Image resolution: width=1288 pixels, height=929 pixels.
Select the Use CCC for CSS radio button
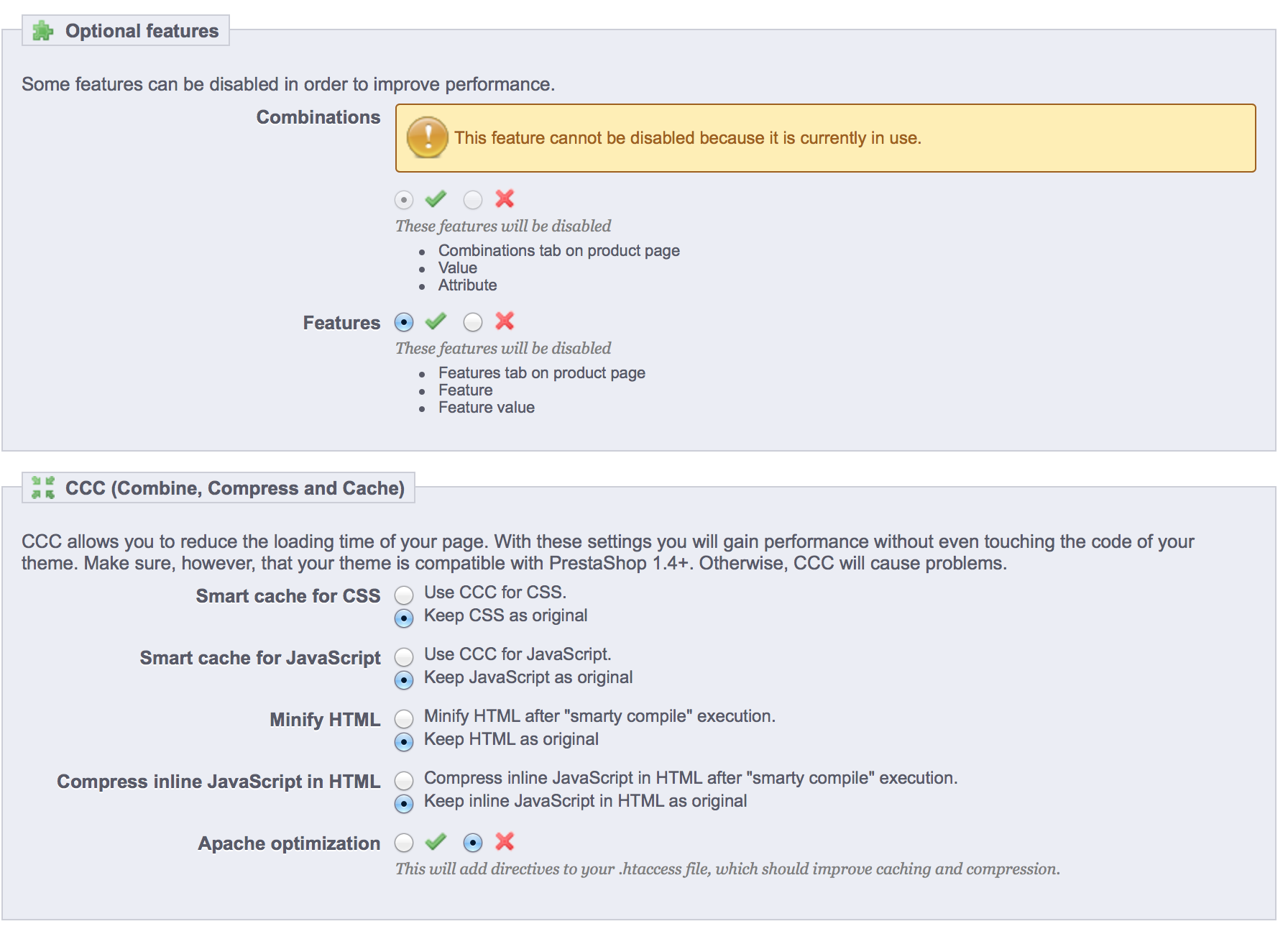pos(404,595)
